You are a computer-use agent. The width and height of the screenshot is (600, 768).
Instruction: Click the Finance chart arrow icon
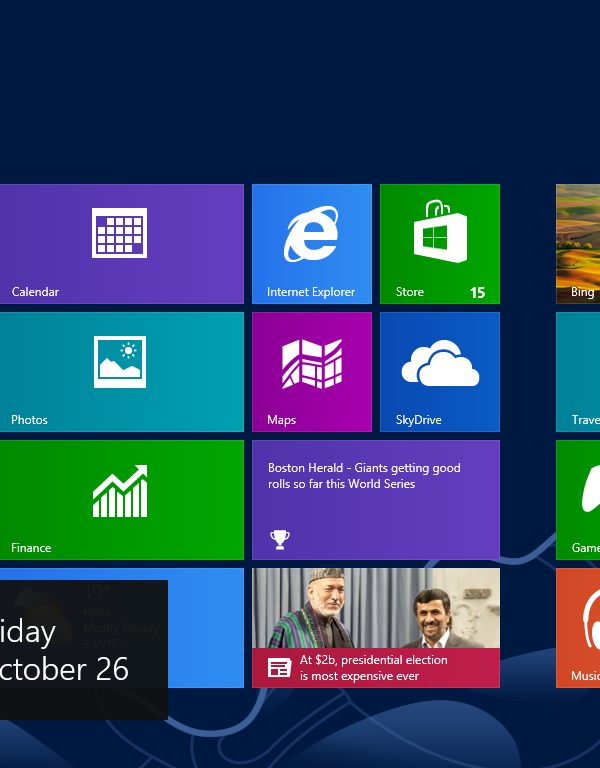[119, 491]
